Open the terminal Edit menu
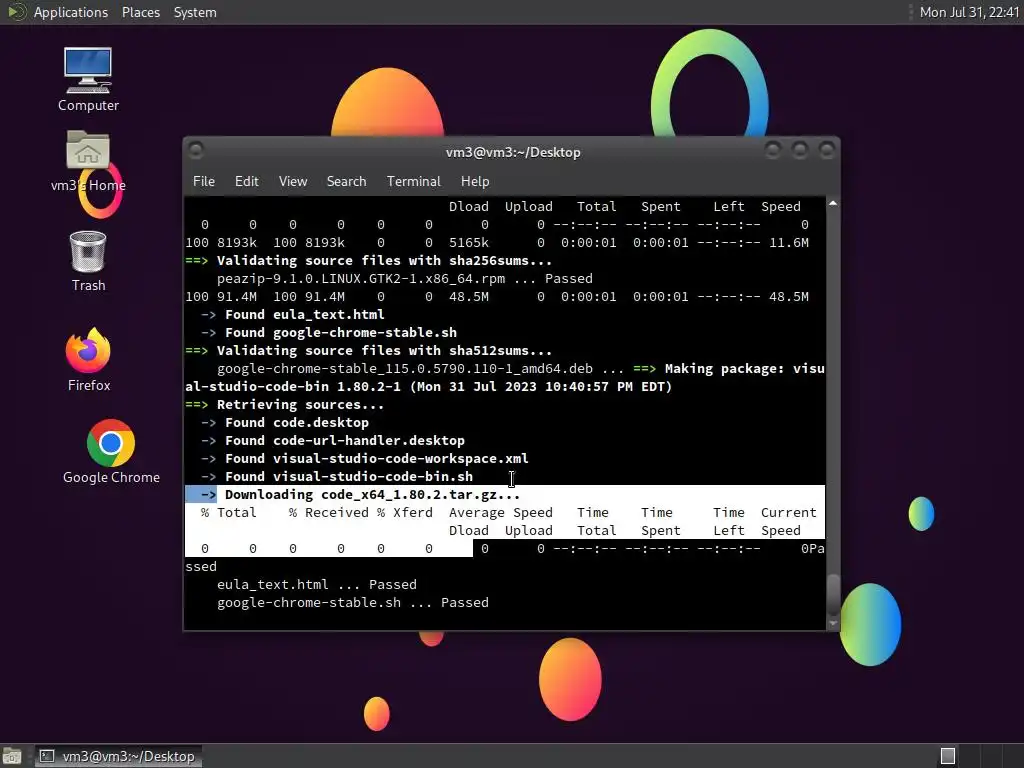The width and height of the screenshot is (1024, 768). 246,181
